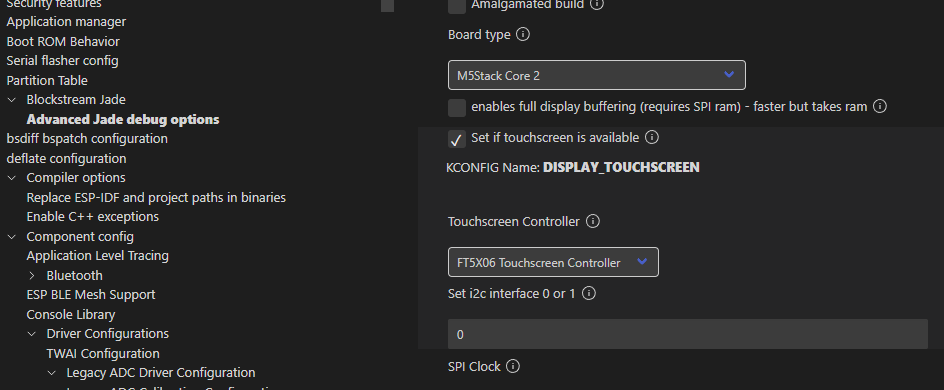Select Advanced Jade debug options
This screenshot has width=944, height=390.
click(123, 119)
